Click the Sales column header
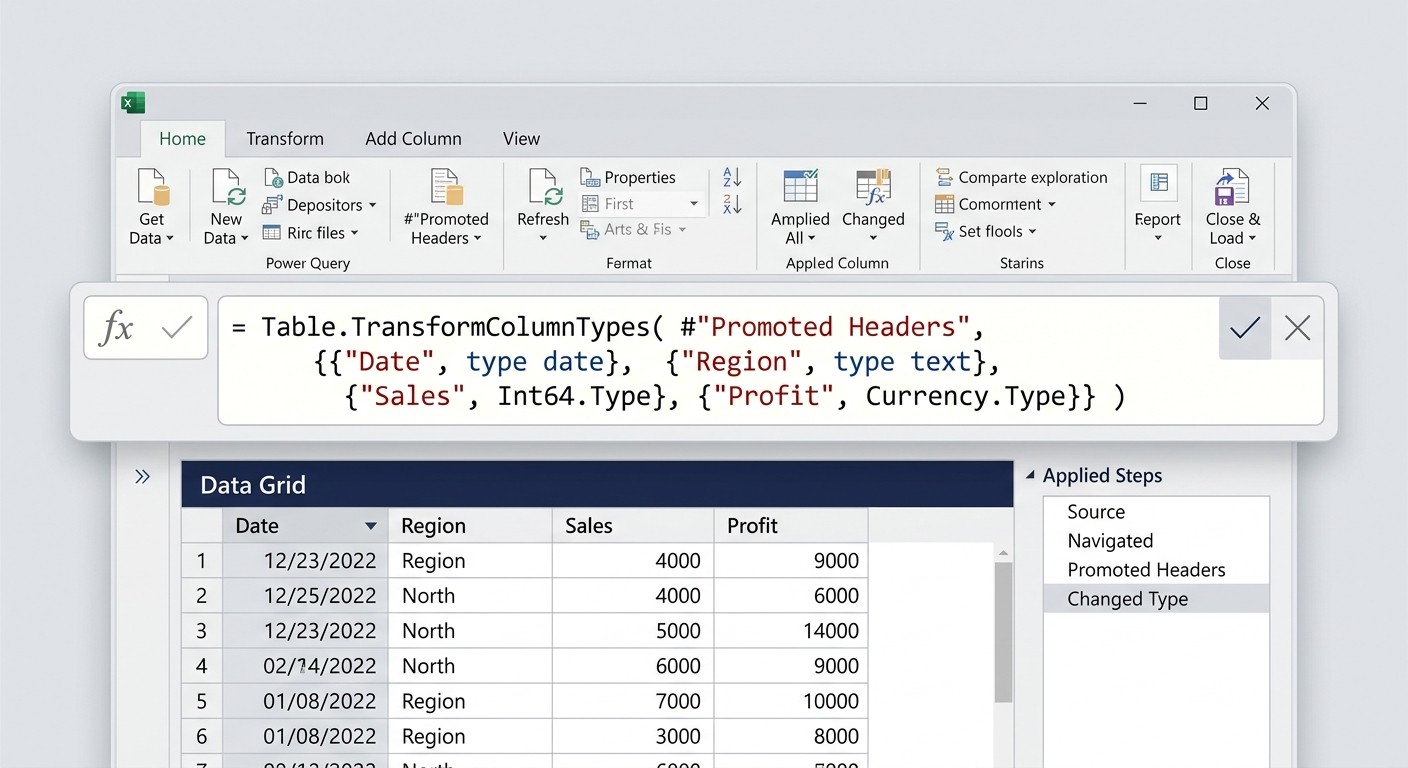Screen dimensions: 1408x768 pyautogui.click(x=633, y=526)
